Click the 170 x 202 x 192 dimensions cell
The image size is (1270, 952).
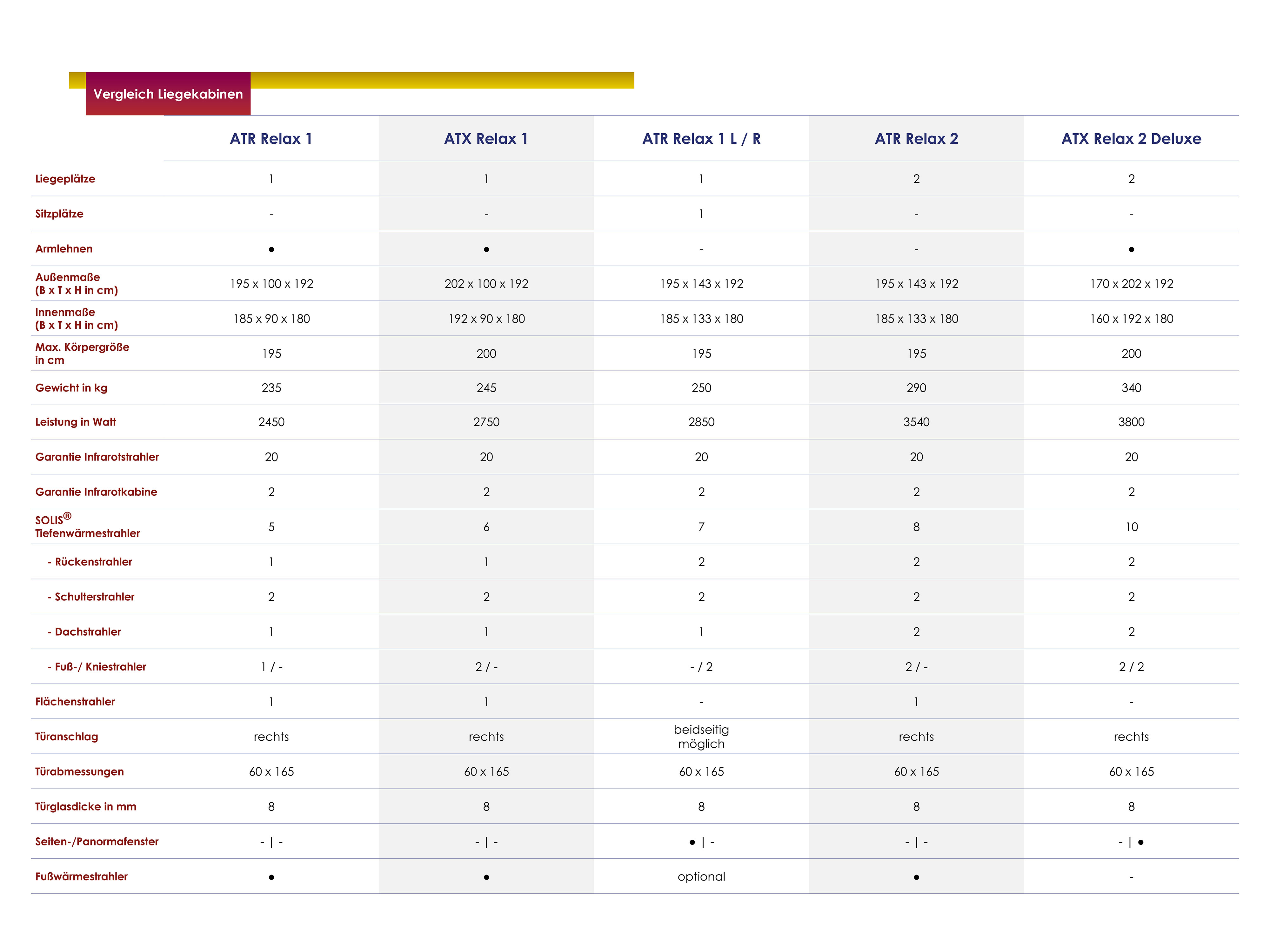point(1131,284)
